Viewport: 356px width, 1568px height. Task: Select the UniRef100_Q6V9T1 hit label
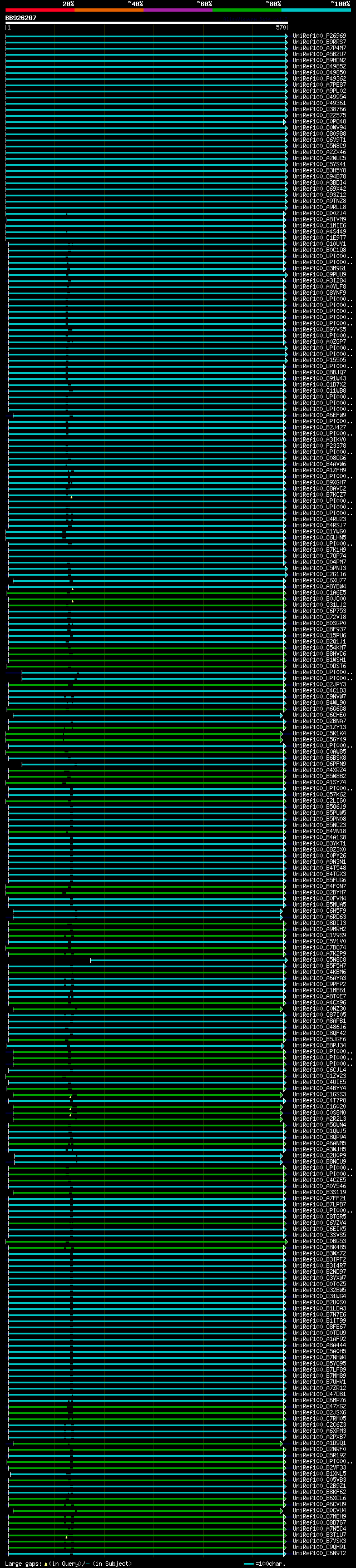(x=319, y=140)
